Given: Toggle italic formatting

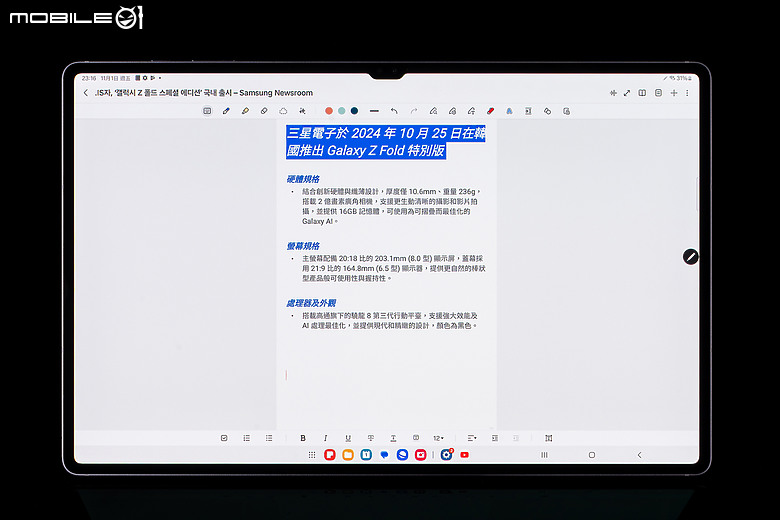Looking at the screenshot, I should (x=325, y=438).
